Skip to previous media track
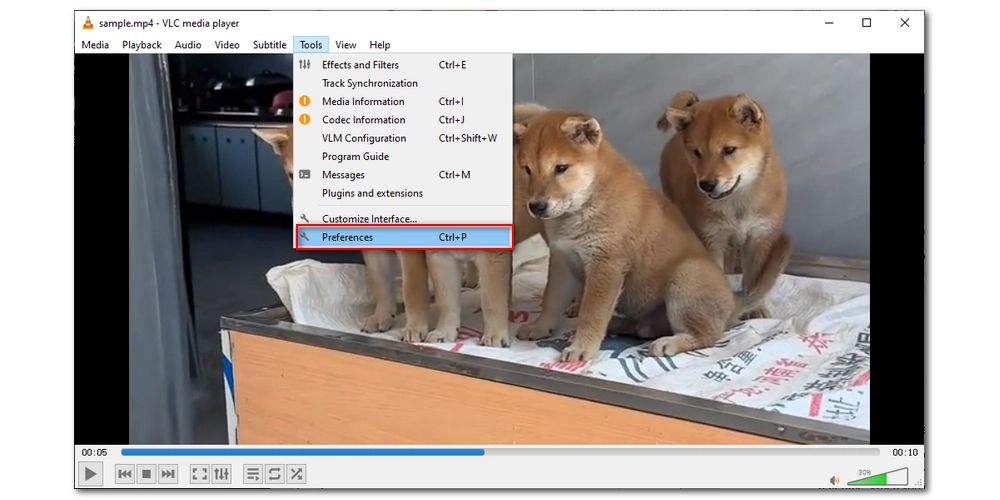 point(125,474)
